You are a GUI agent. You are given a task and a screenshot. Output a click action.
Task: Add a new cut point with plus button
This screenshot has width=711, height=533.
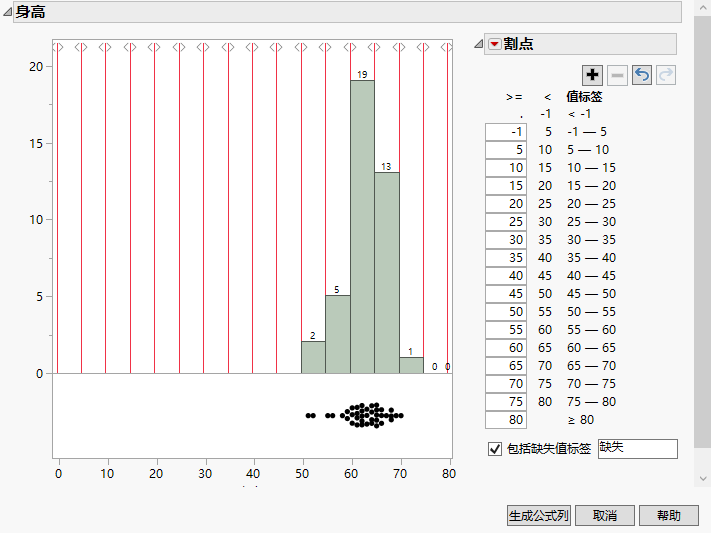(x=592, y=75)
